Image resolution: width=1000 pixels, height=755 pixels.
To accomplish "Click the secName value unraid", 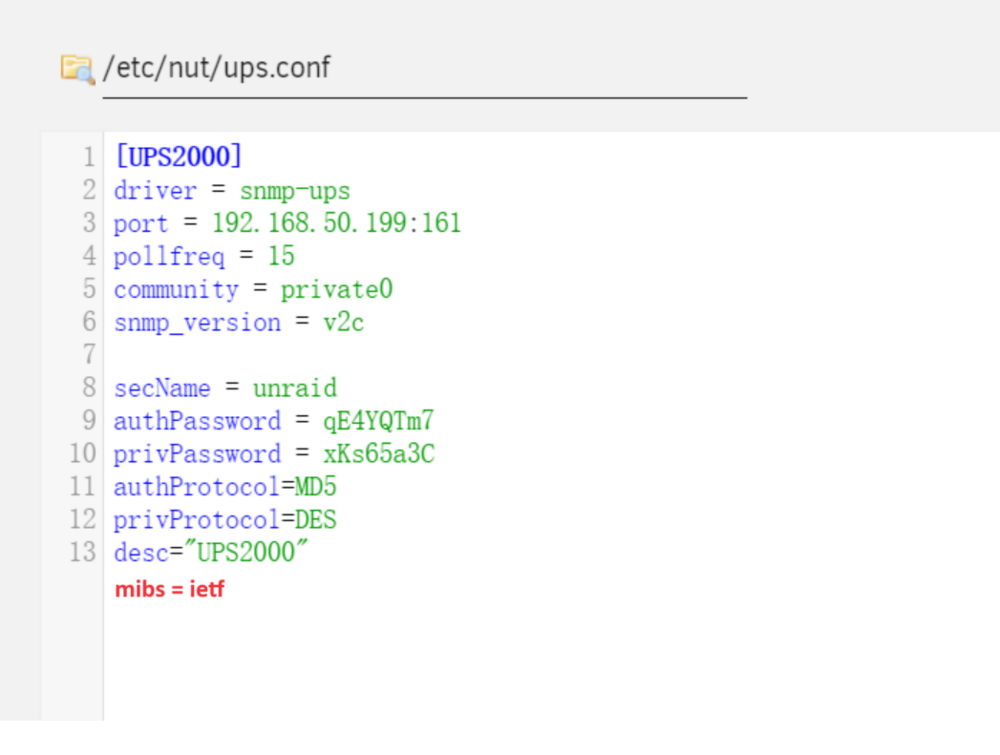I will [295, 388].
